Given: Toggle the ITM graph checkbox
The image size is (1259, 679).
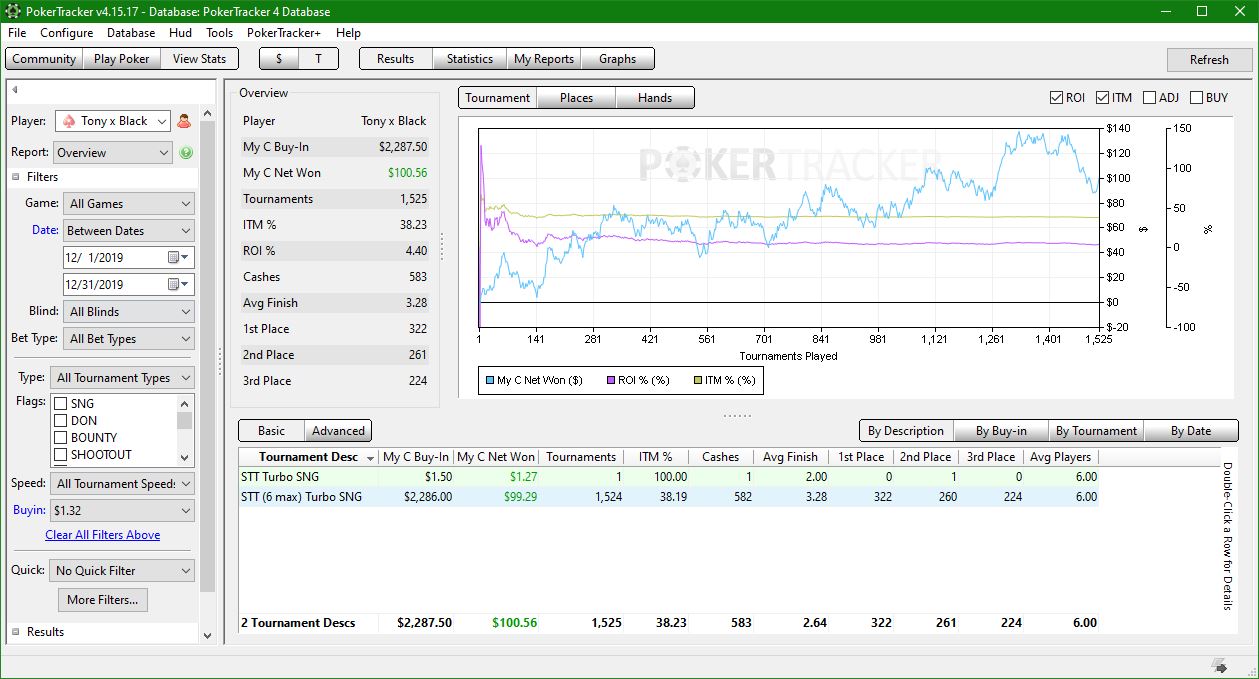Looking at the screenshot, I should (x=1102, y=98).
